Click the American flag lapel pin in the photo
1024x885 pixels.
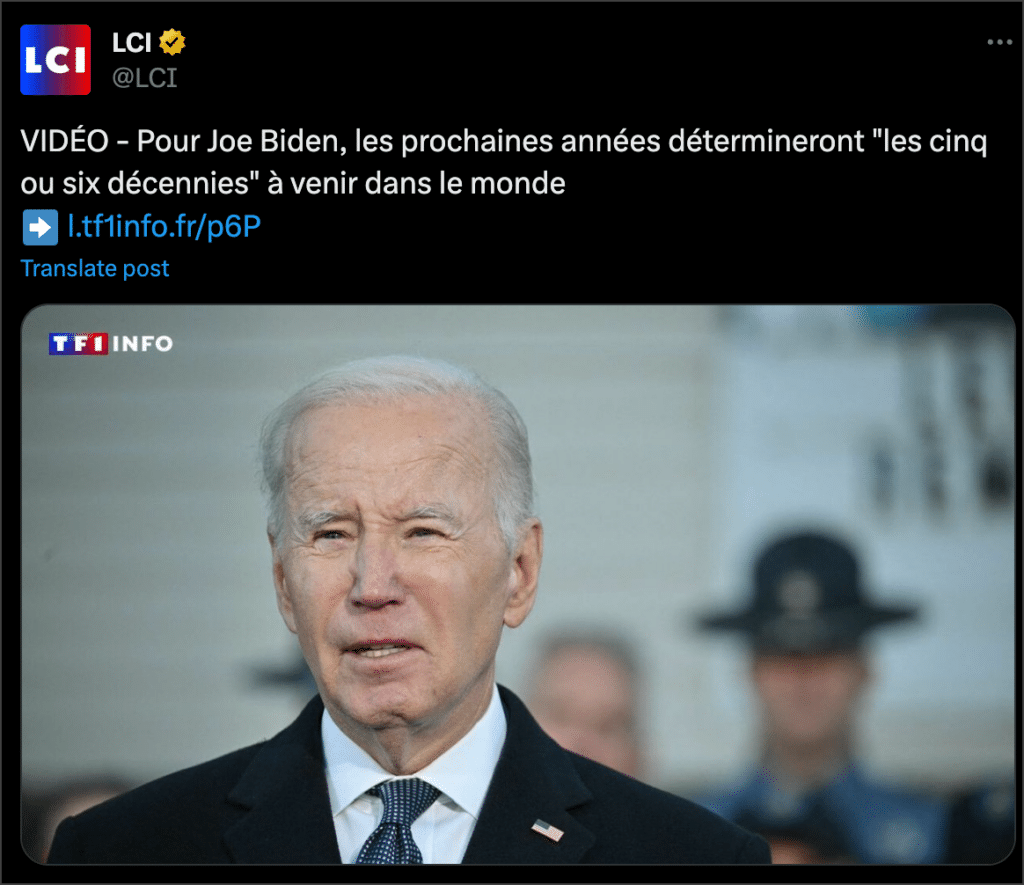[547, 830]
